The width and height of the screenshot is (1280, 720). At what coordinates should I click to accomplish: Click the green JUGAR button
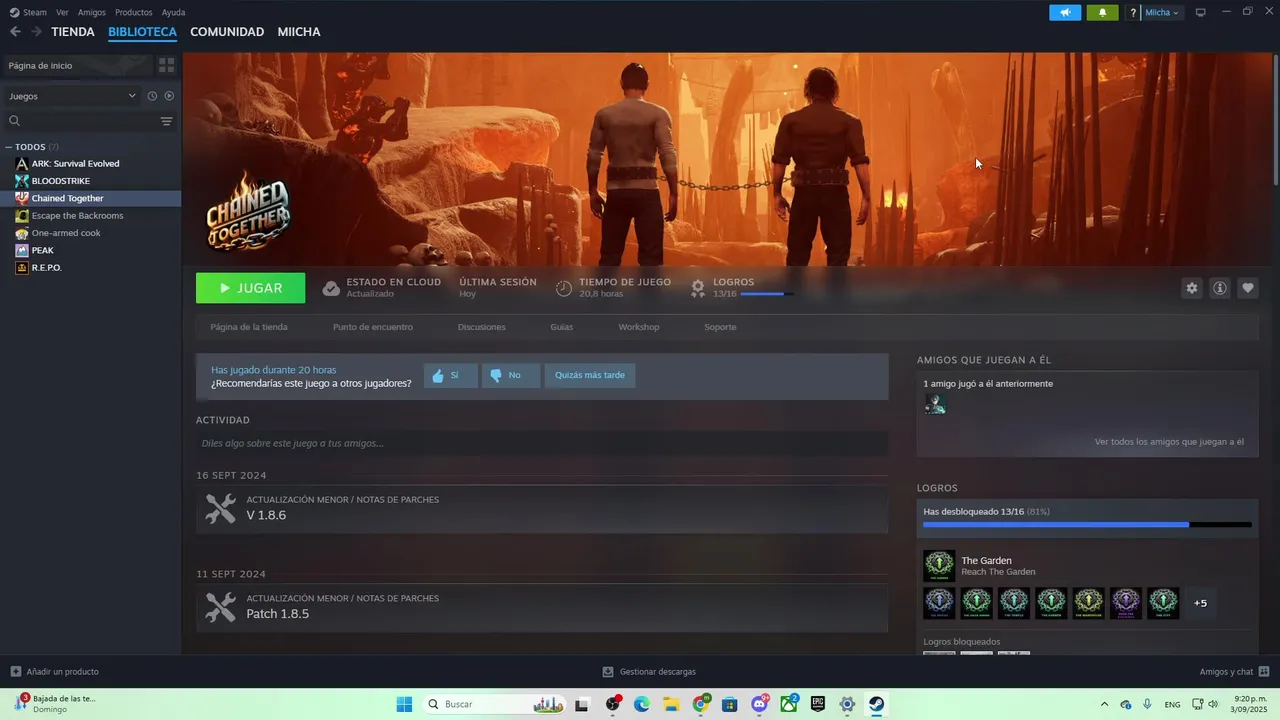pyautogui.click(x=251, y=288)
